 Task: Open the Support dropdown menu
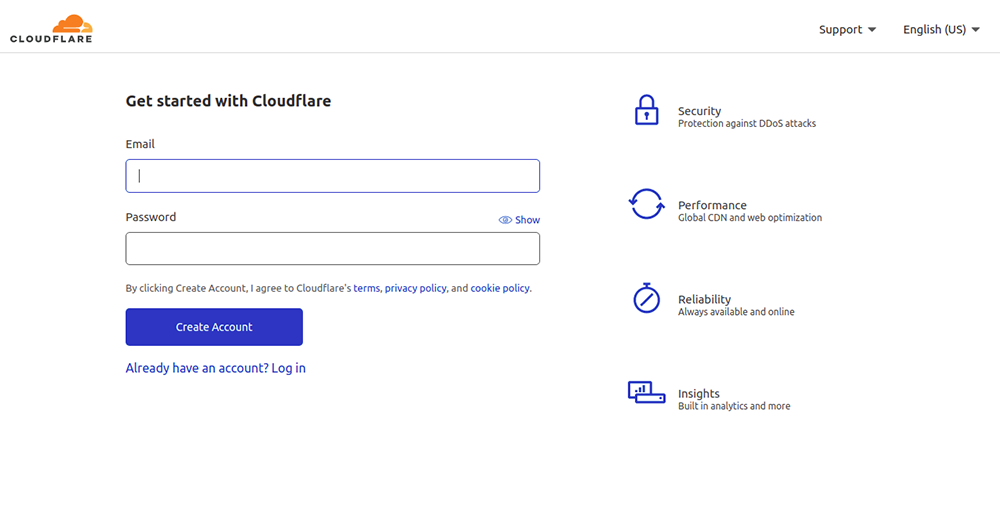pos(847,30)
